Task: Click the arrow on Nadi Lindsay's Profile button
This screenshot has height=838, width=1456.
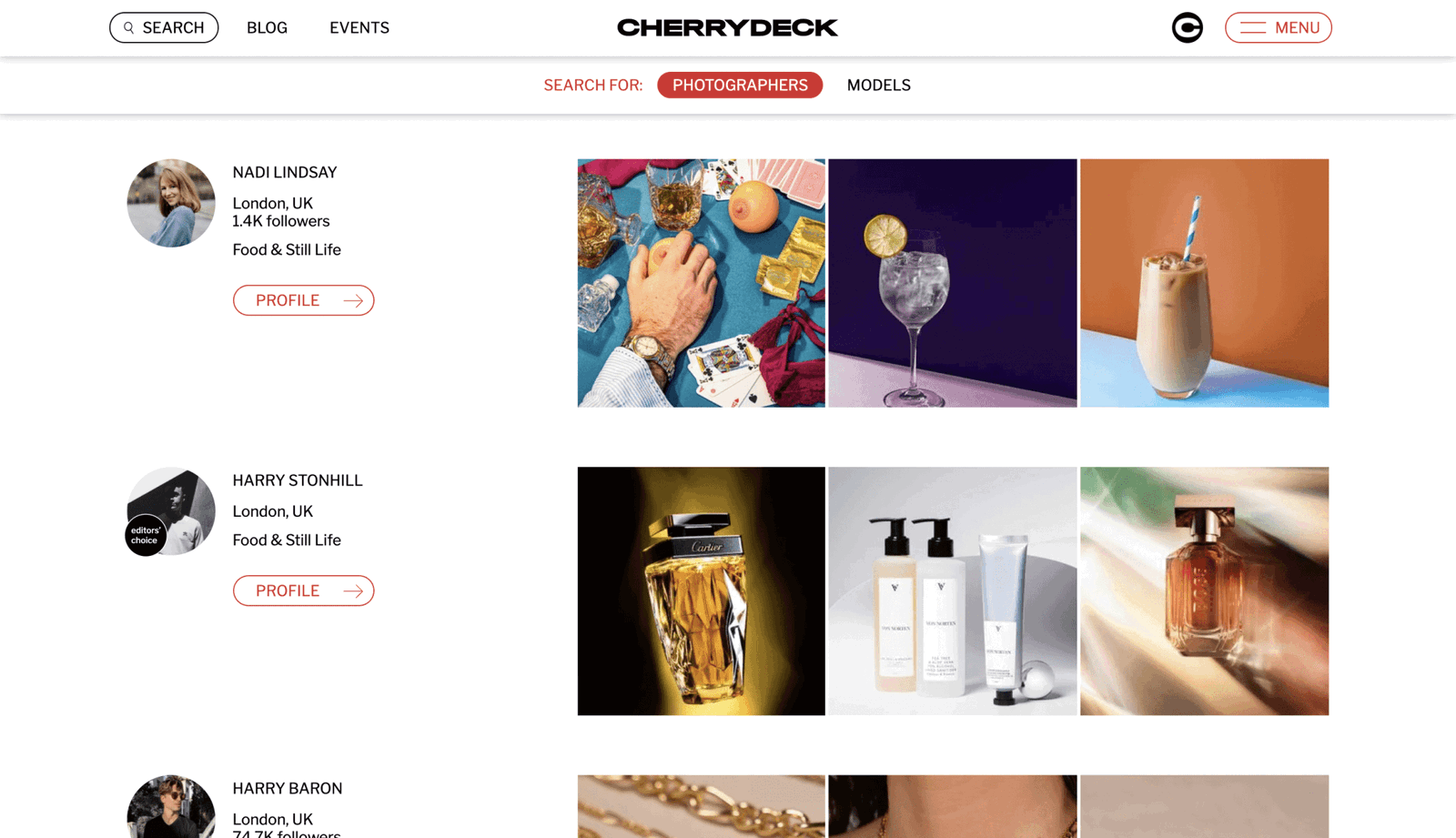Action: 353,300
